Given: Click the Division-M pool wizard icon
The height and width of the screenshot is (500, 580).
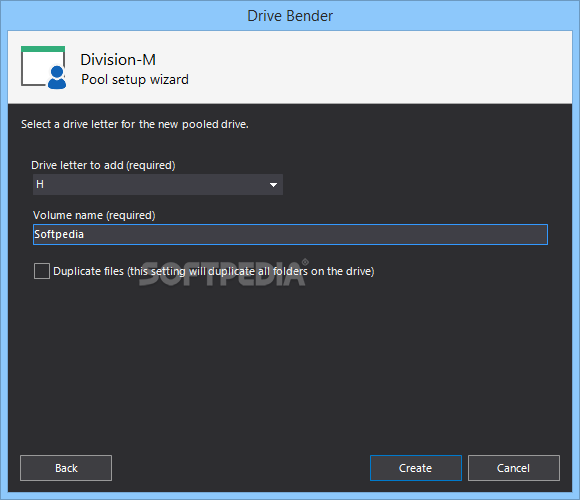Looking at the screenshot, I should pyautogui.click(x=44, y=68).
